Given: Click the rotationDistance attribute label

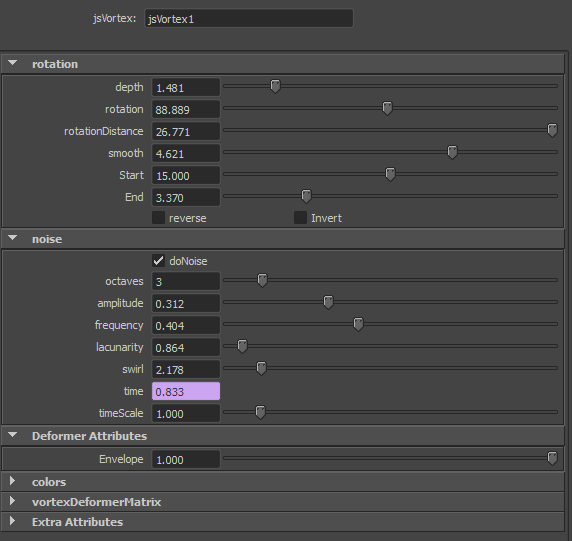Looking at the screenshot, I should click(x=104, y=131).
